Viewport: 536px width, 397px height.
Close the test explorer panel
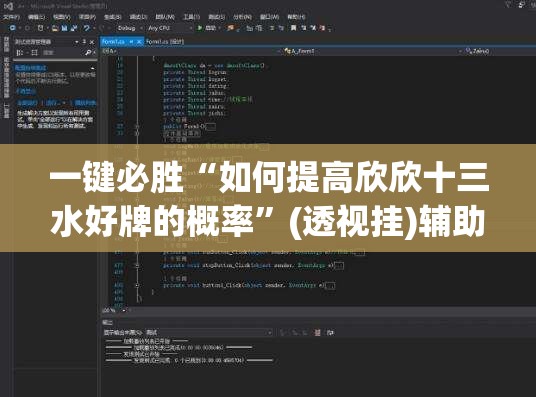pyautogui.click(x=92, y=42)
